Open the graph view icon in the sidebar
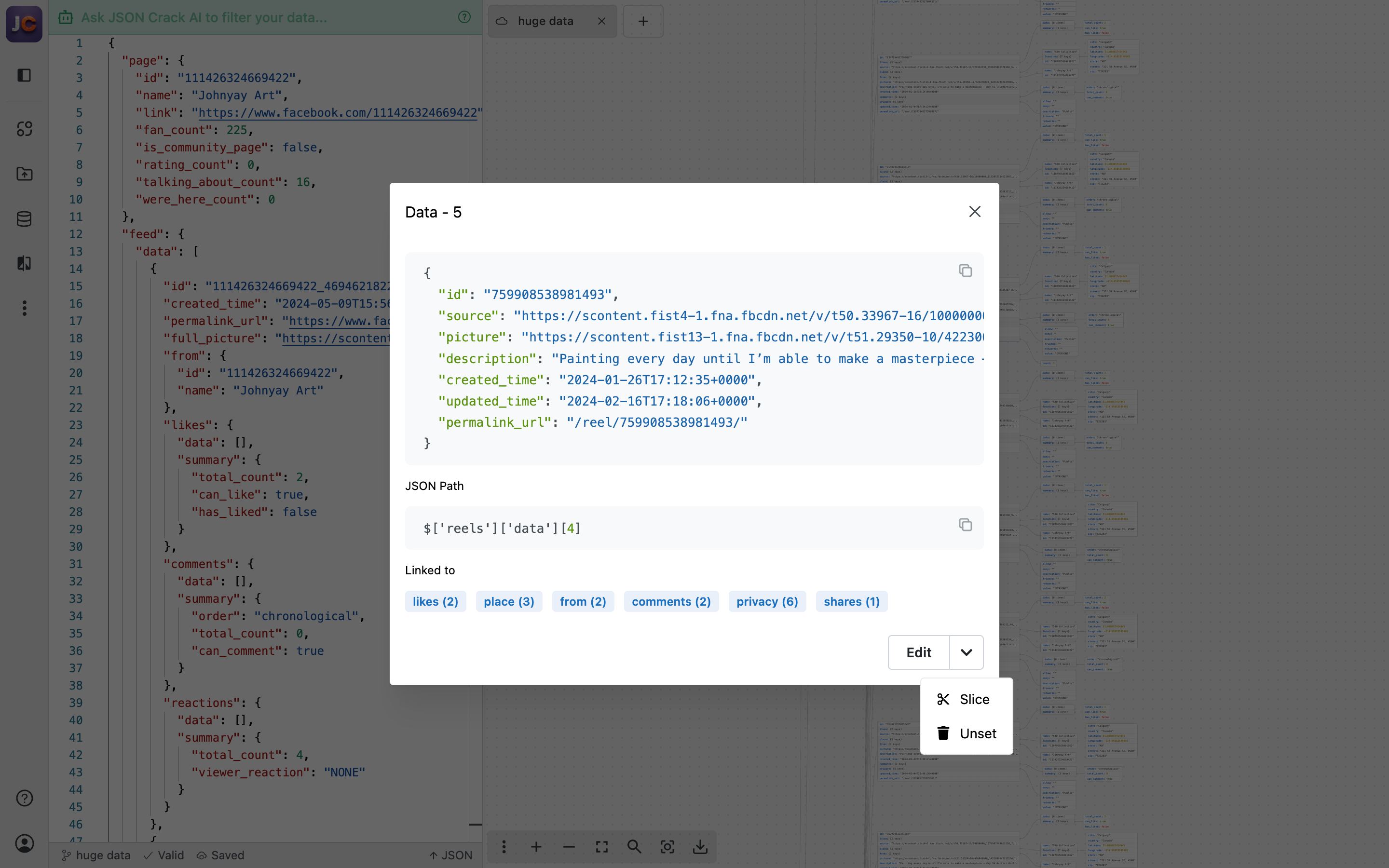 pyautogui.click(x=24, y=129)
